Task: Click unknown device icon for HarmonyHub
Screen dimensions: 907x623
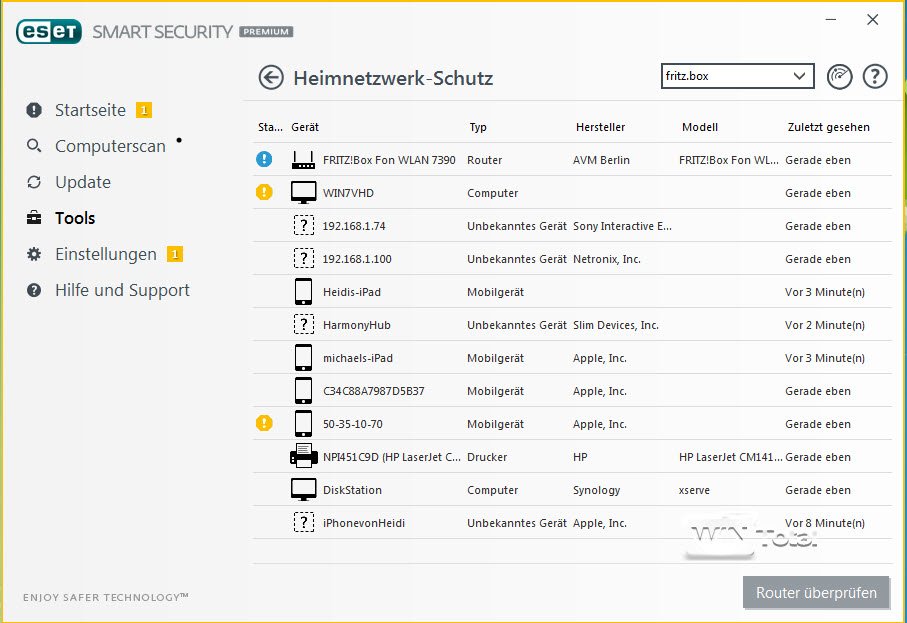Action: tap(304, 324)
